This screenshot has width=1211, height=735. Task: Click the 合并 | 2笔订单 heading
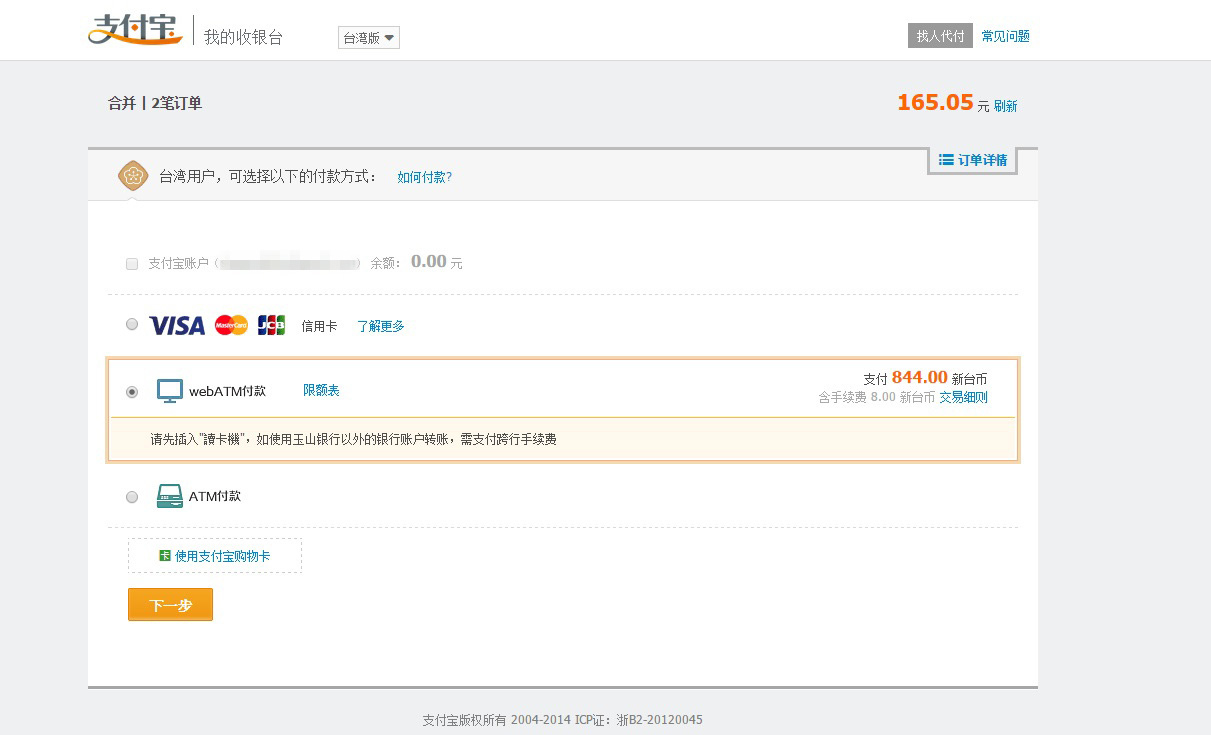155,103
